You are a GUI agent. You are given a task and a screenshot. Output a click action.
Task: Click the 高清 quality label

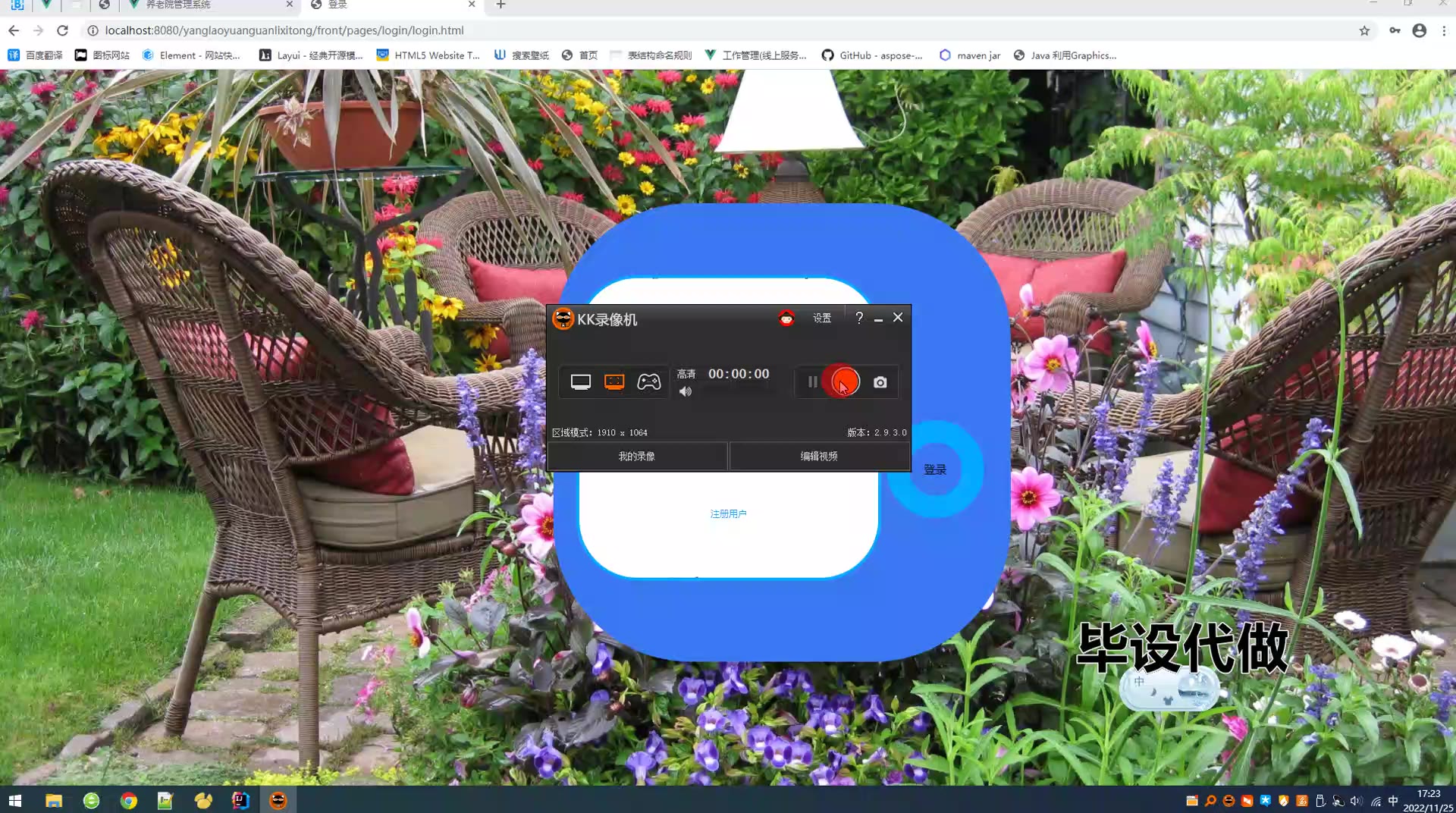(x=686, y=374)
